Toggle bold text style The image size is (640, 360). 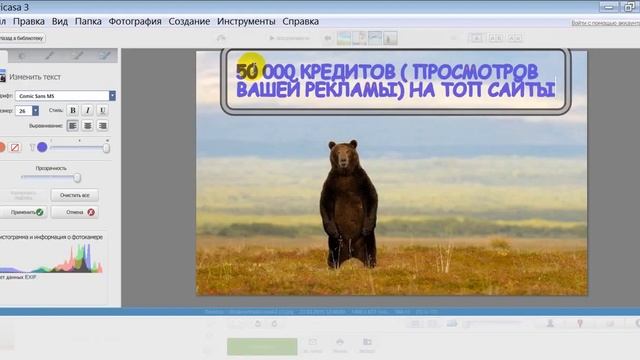[x=73, y=110]
